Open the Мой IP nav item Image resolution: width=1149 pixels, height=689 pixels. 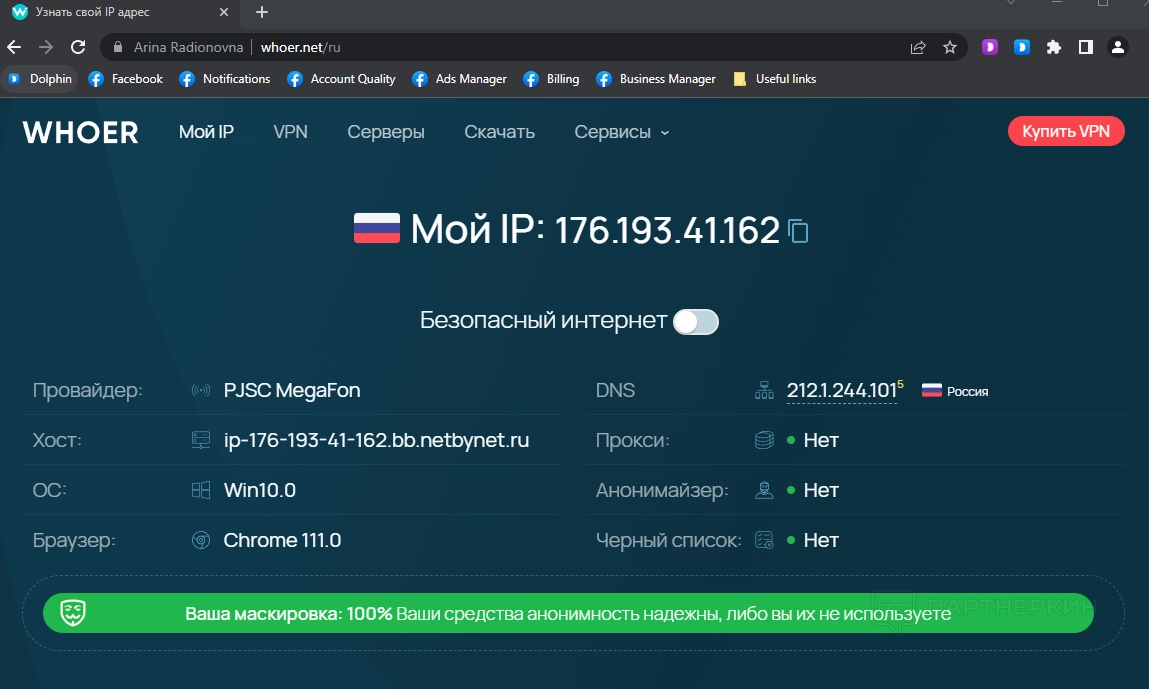click(x=206, y=132)
